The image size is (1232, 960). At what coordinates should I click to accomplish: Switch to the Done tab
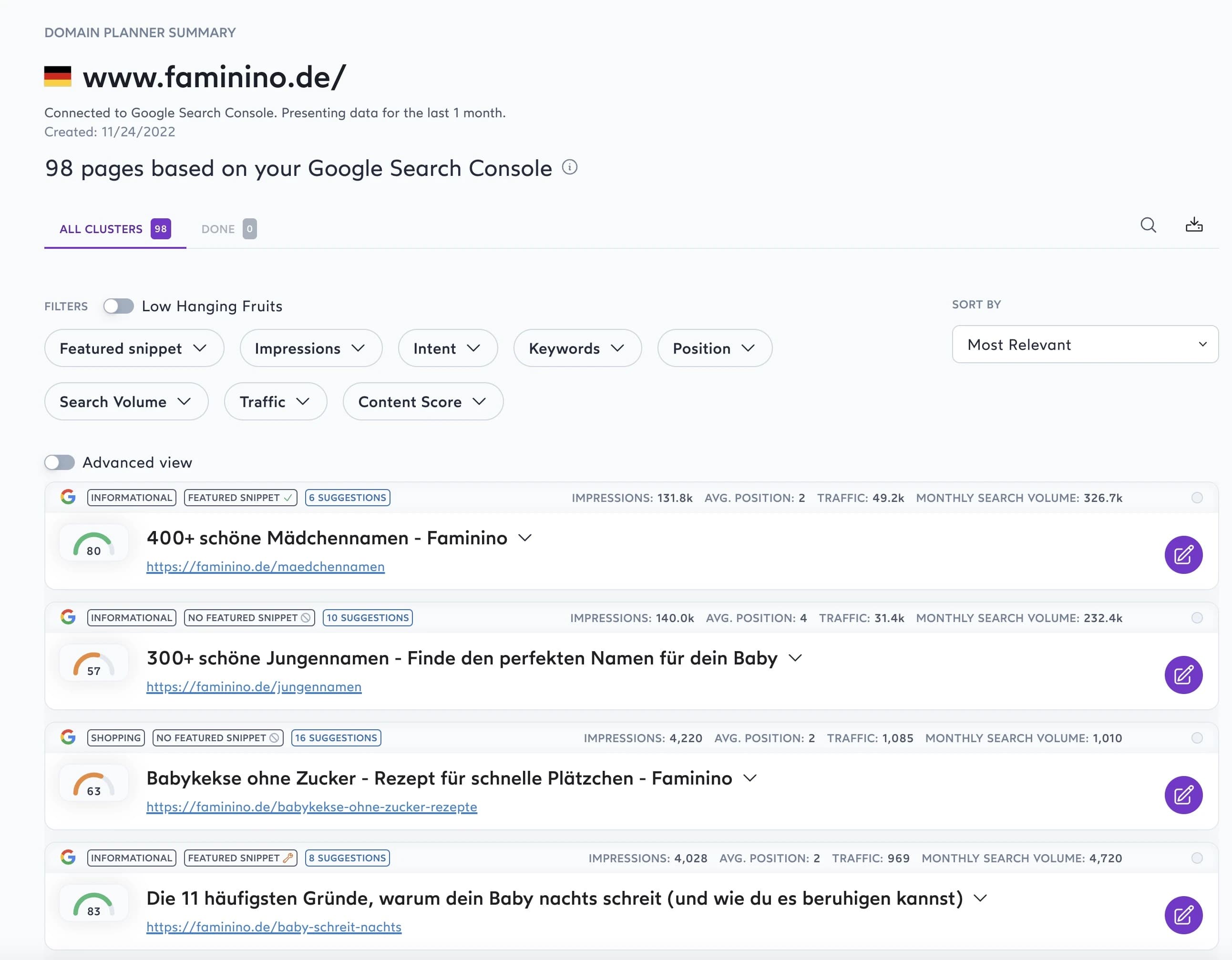(219, 228)
